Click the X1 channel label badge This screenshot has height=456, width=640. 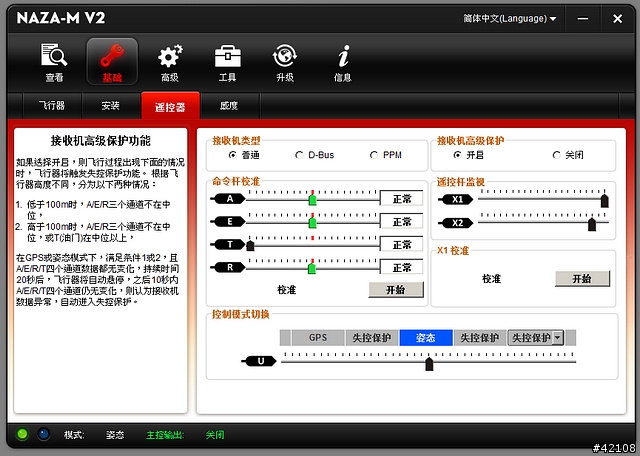(457, 200)
